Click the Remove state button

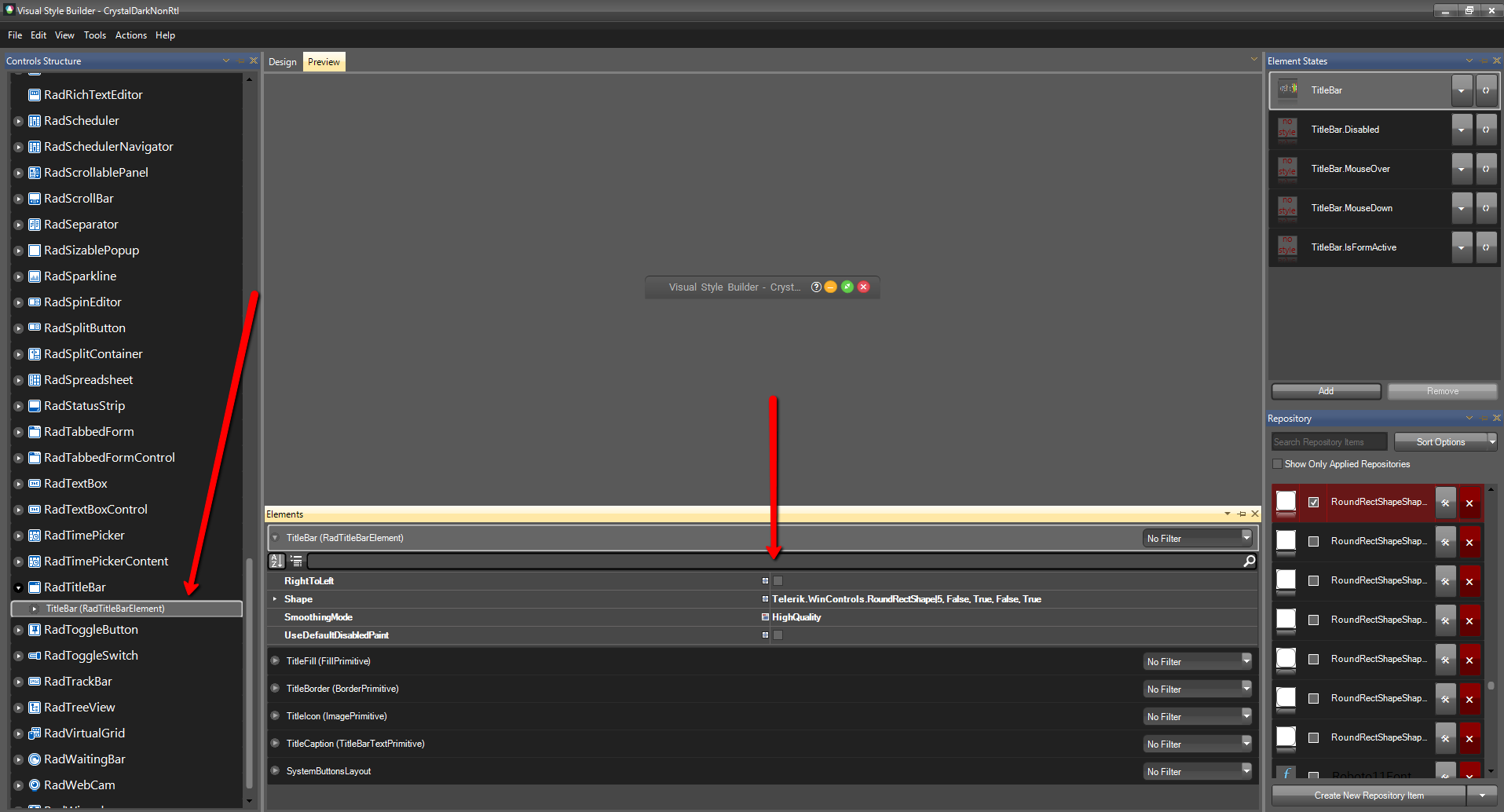[1442, 391]
